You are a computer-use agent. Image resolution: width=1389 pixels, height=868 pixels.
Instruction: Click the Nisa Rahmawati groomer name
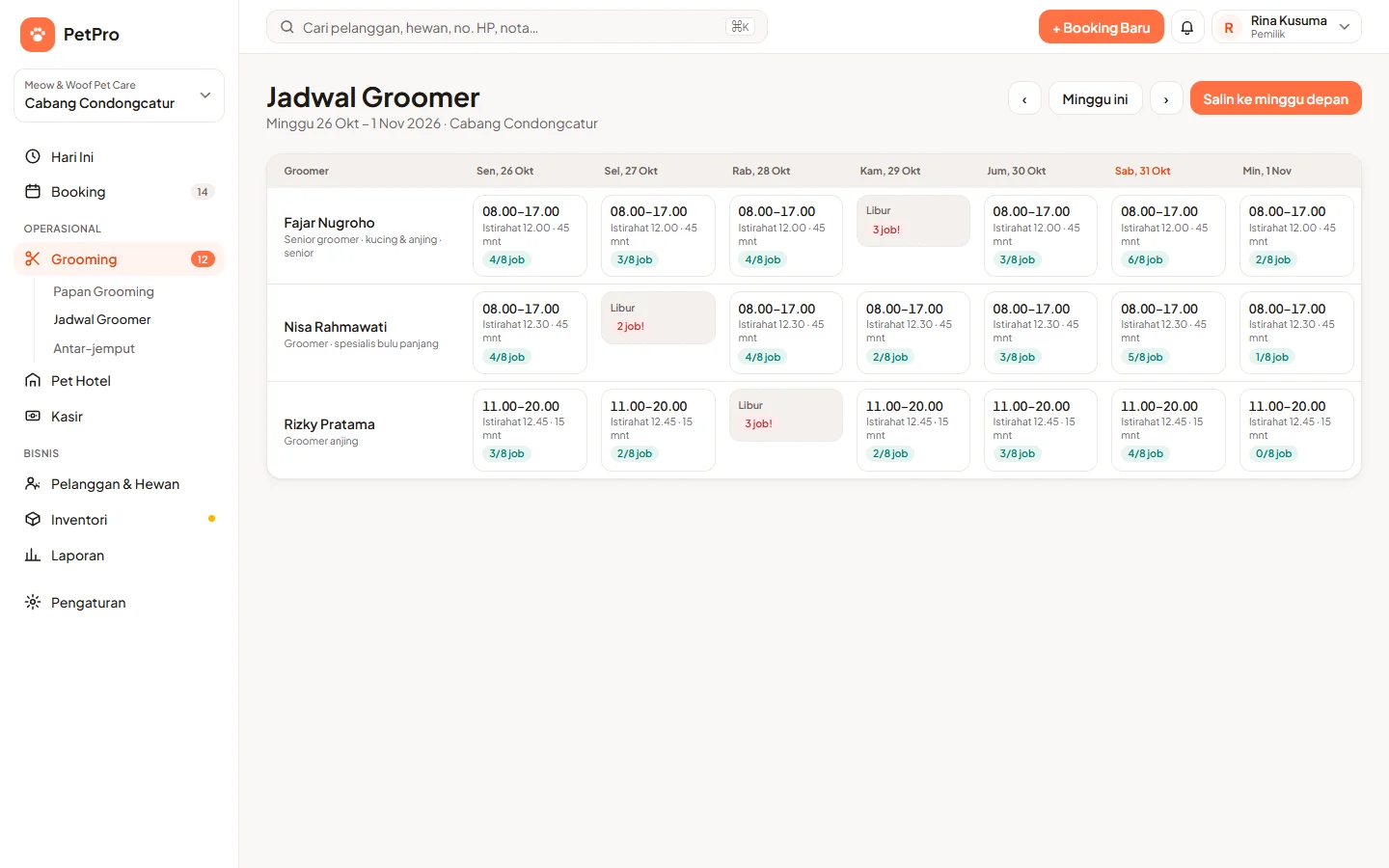click(x=336, y=327)
